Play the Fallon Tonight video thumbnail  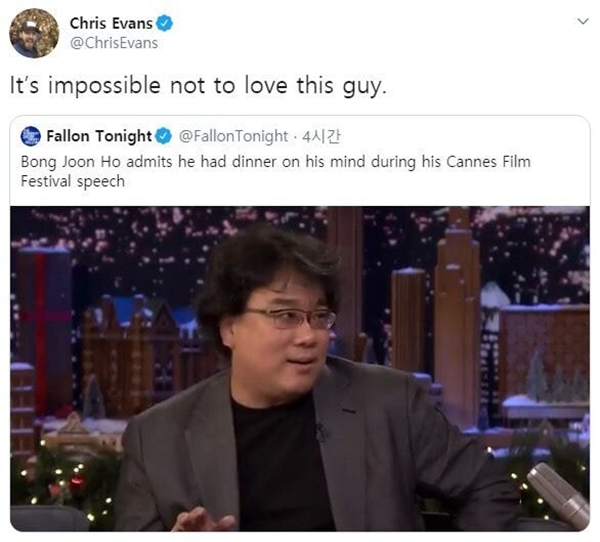click(x=300, y=369)
